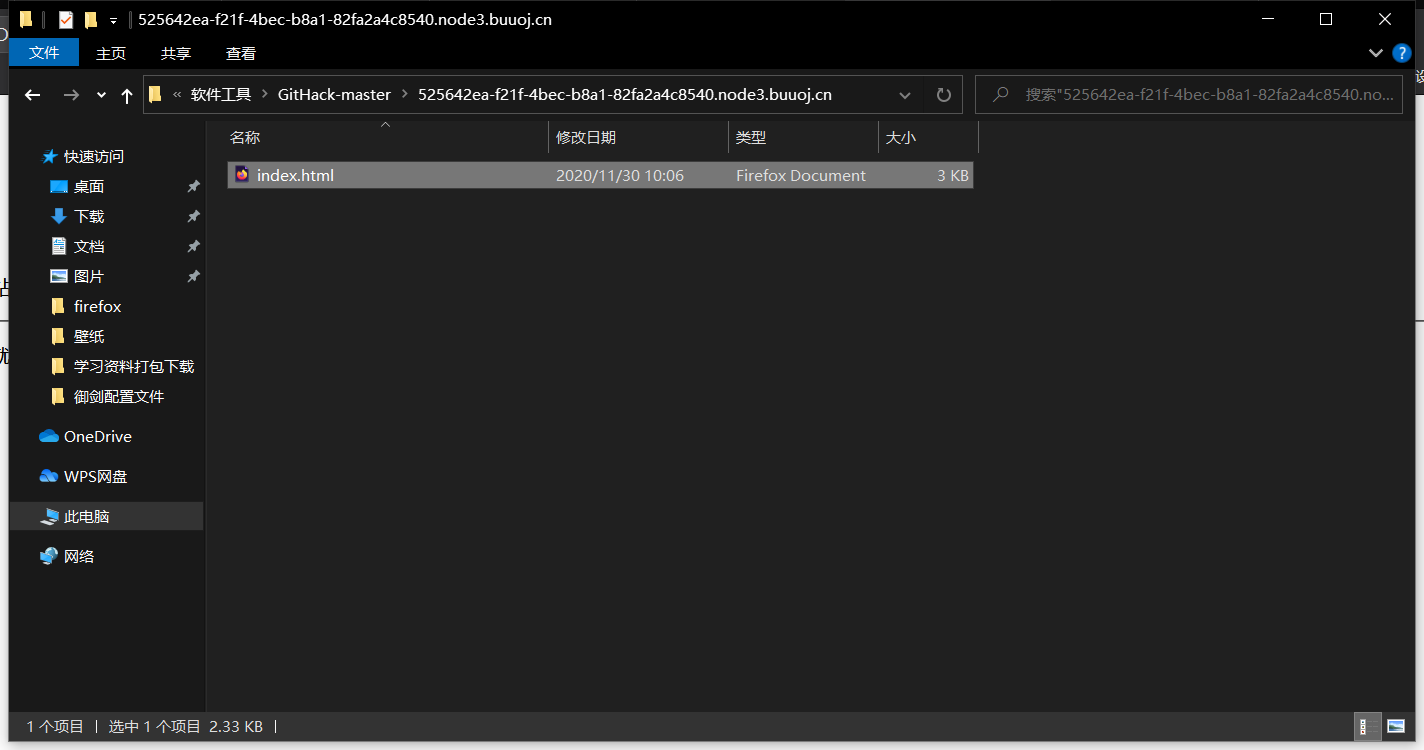Open 桌面 in the sidebar
This screenshot has height=750, width=1424.
[89, 187]
